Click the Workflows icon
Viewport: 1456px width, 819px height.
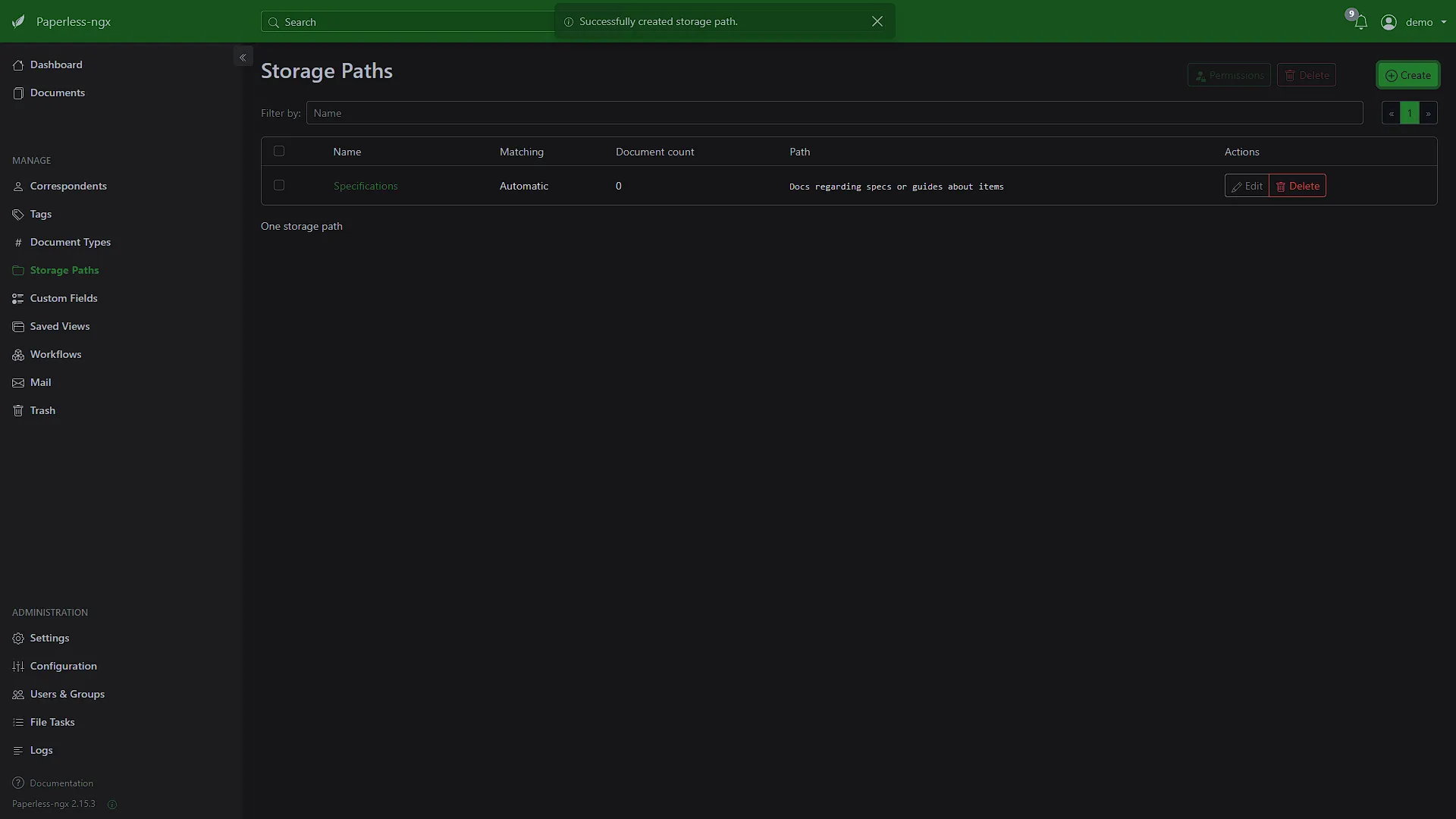pyautogui.click(x=18, y=355)
